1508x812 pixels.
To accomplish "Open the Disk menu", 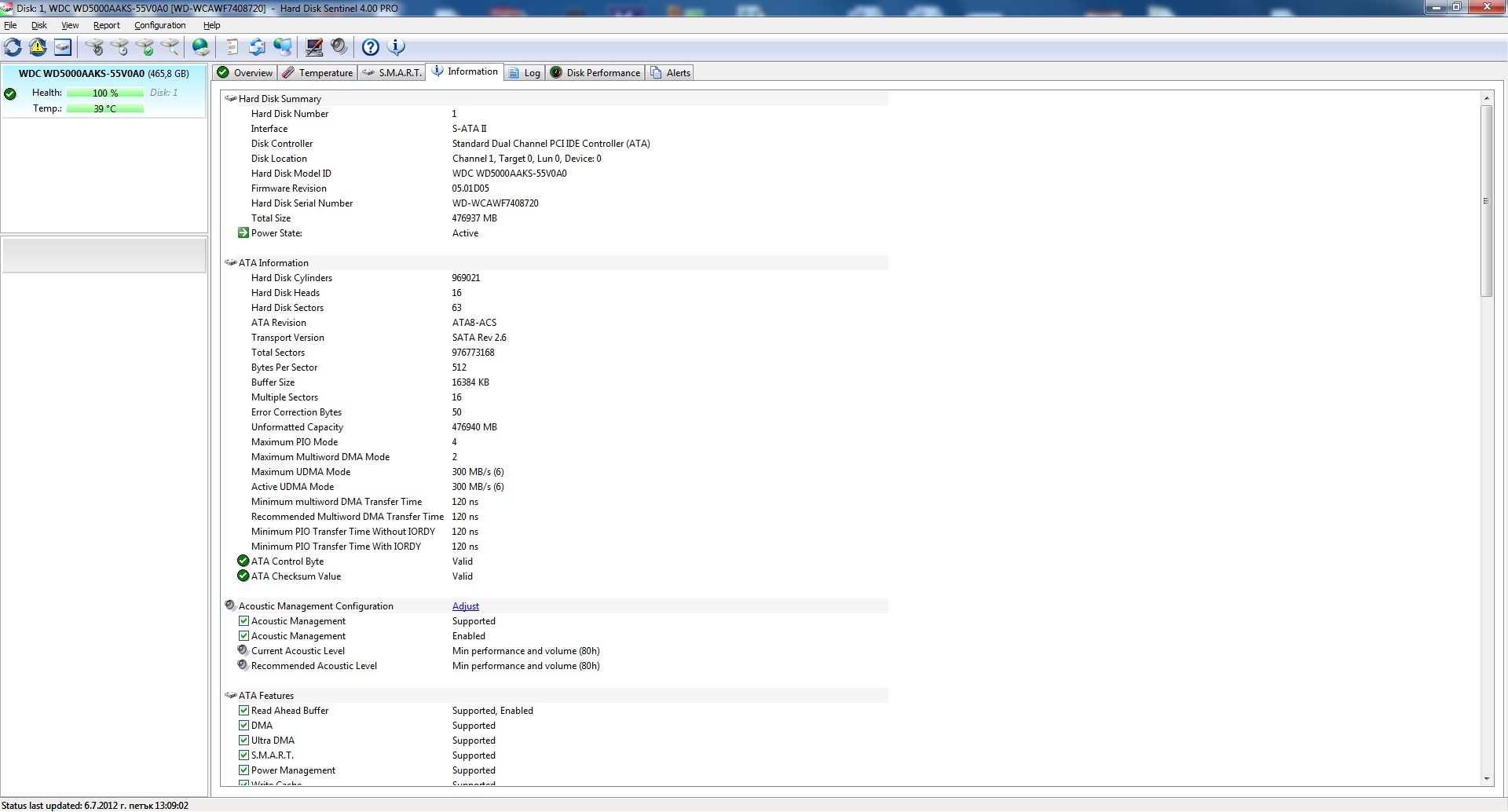I will [x=38, y=25].
